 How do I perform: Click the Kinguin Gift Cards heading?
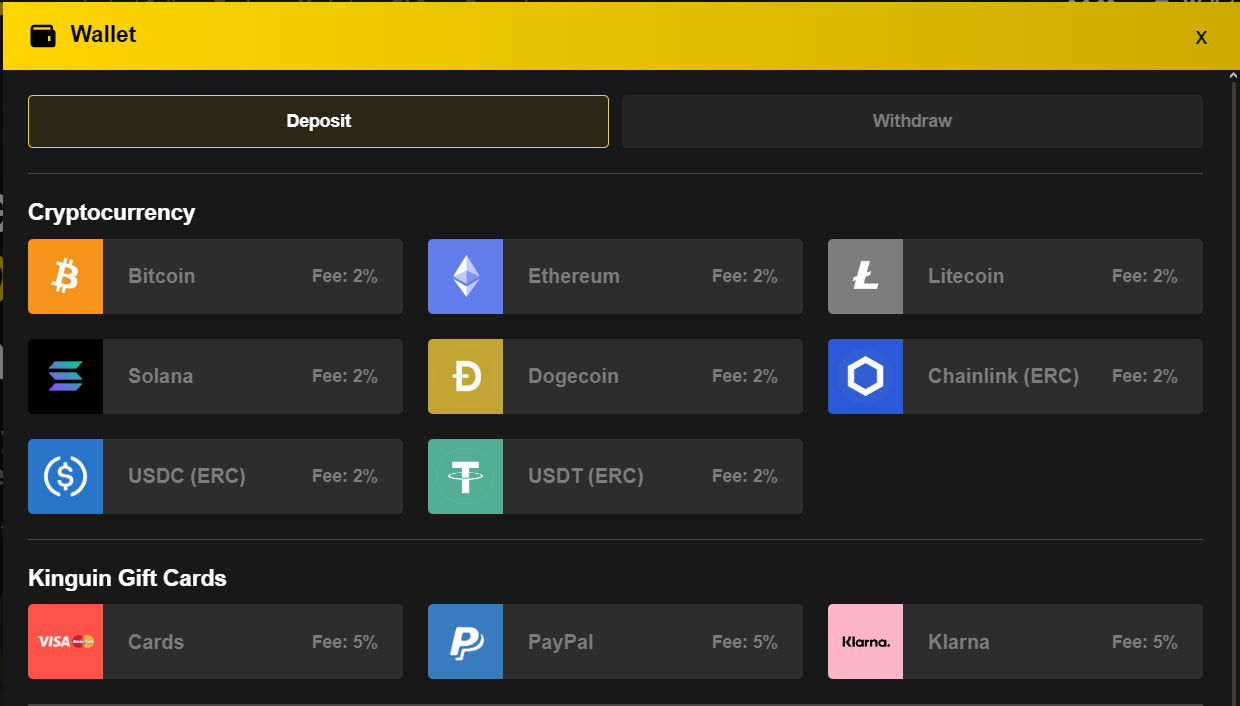pos(127,578)
